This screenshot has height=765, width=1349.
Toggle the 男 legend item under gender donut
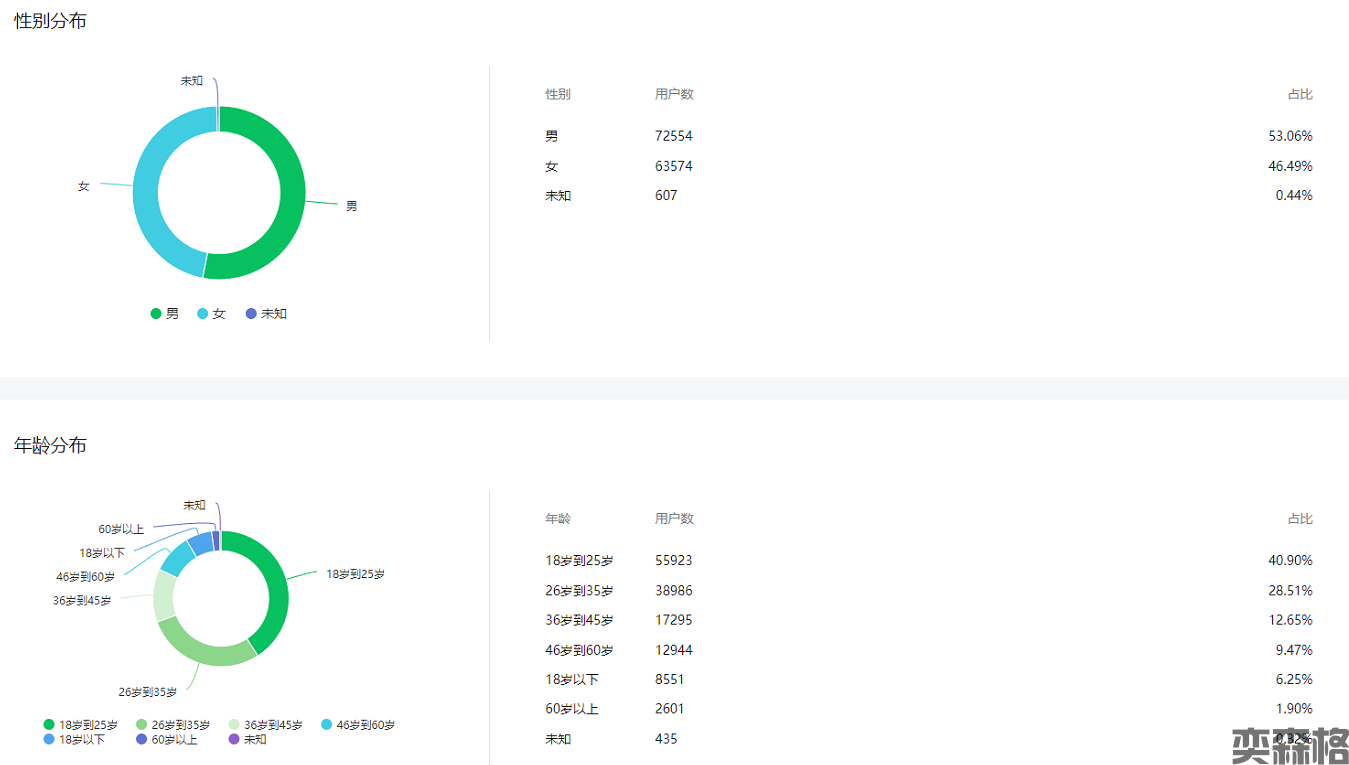pos(165,314)
